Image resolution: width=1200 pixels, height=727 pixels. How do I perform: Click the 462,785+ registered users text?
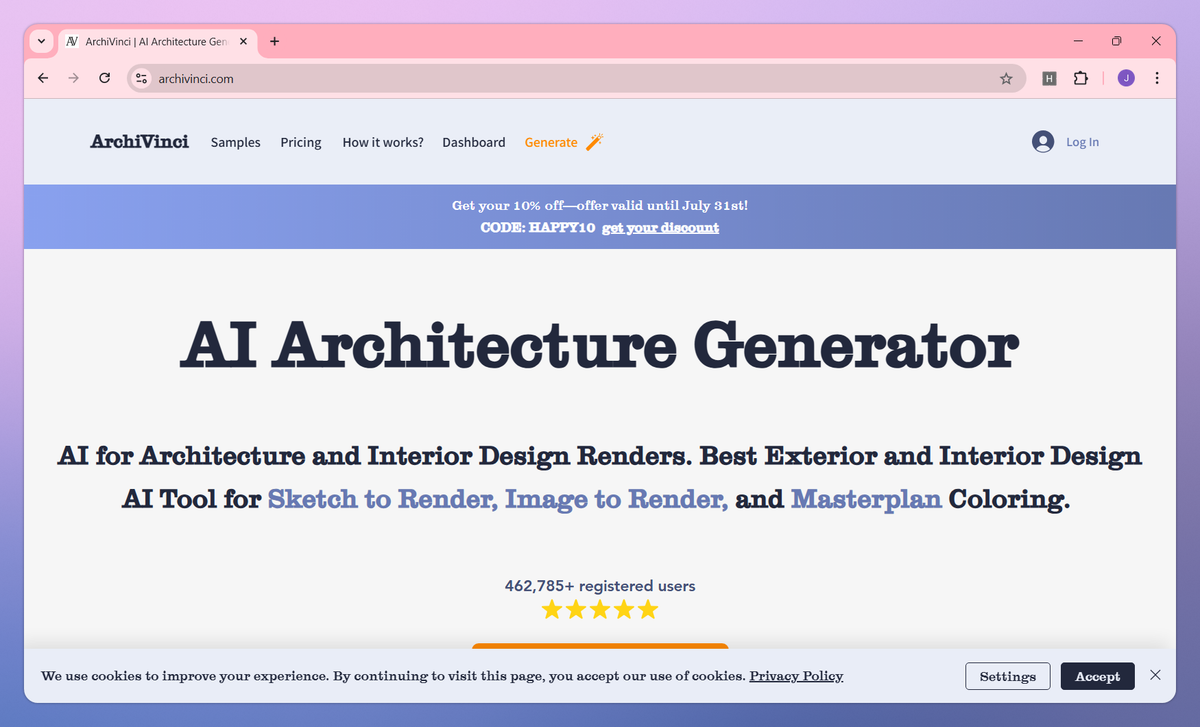tap(600, 586)
